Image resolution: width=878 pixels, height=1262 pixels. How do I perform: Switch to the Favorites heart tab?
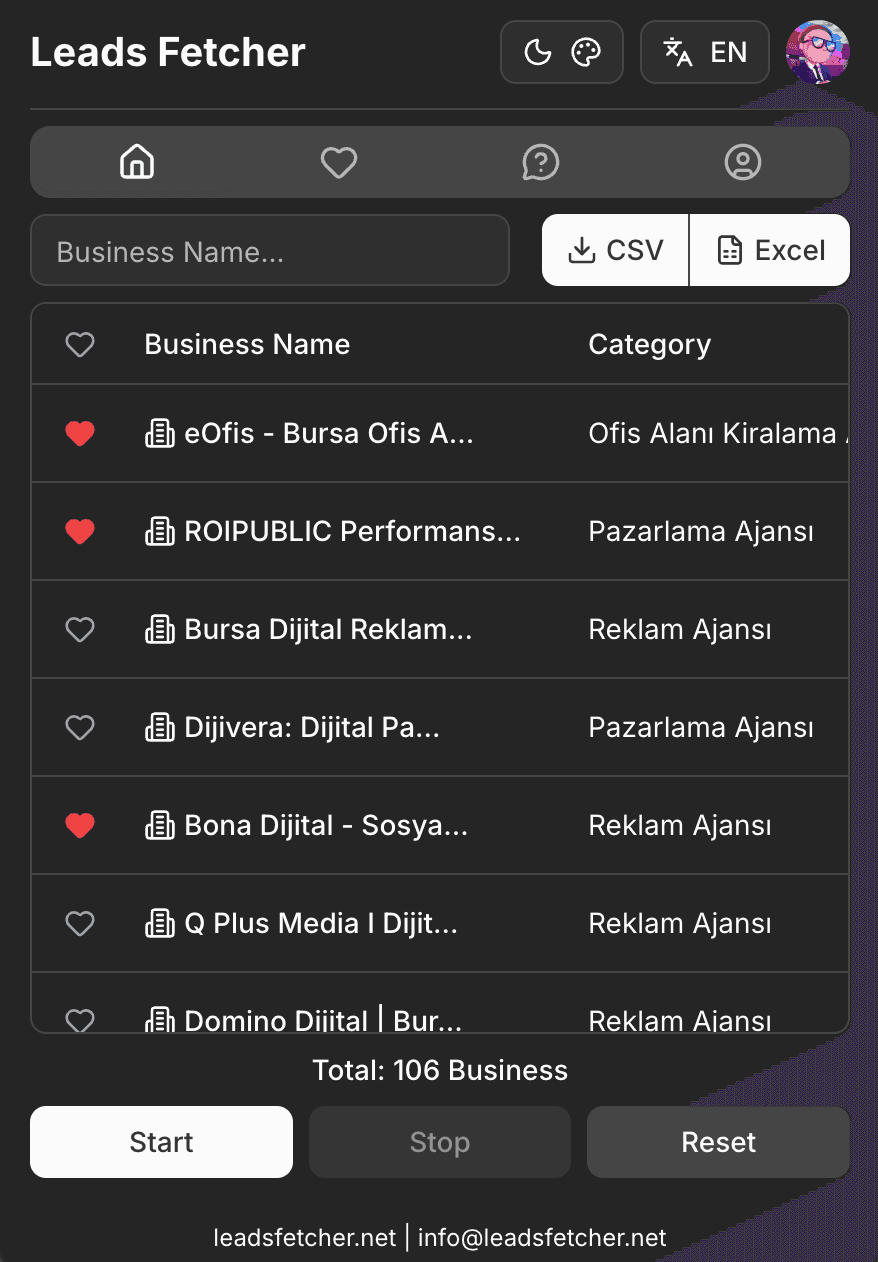pyautogui.click(x=339, y=162)
